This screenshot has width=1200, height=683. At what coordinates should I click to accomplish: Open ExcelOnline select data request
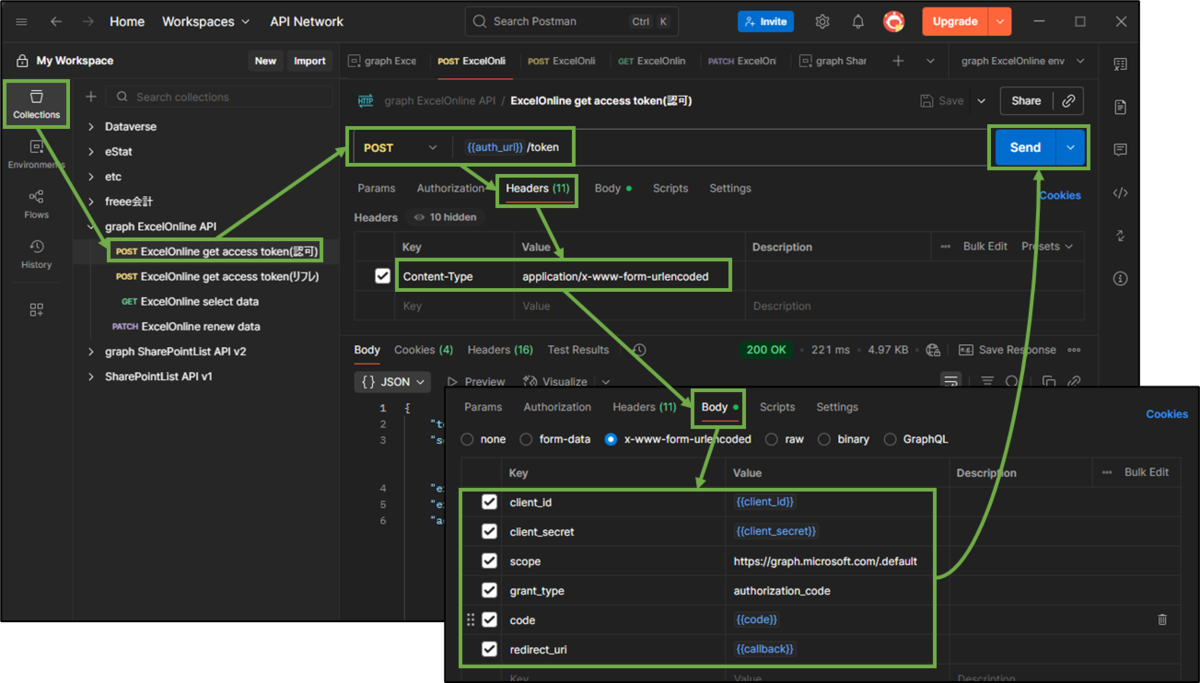coord(200,301)
